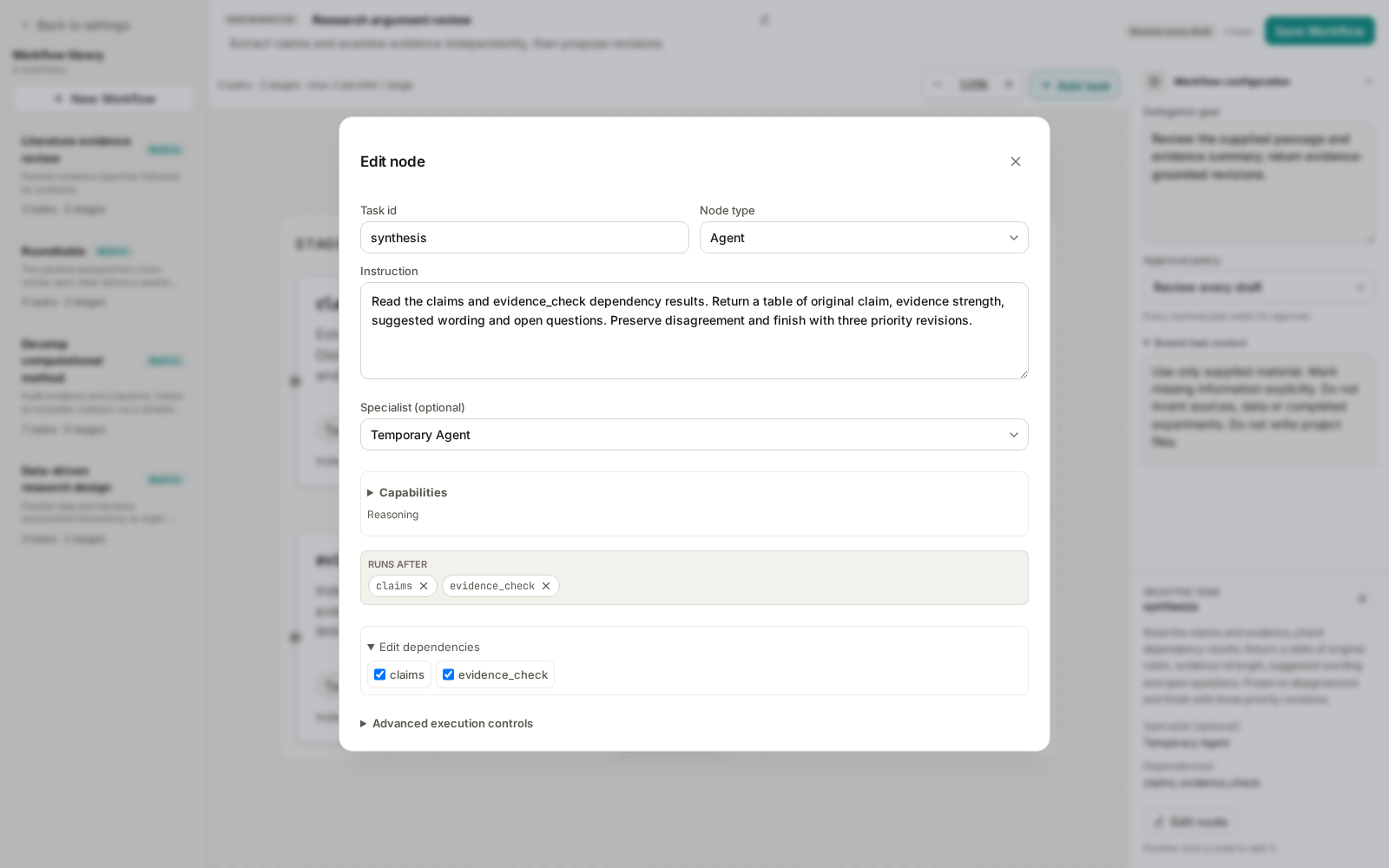Click Back to settings in the background
This screenshot has height=868, width=1389.
click(76, 25)
